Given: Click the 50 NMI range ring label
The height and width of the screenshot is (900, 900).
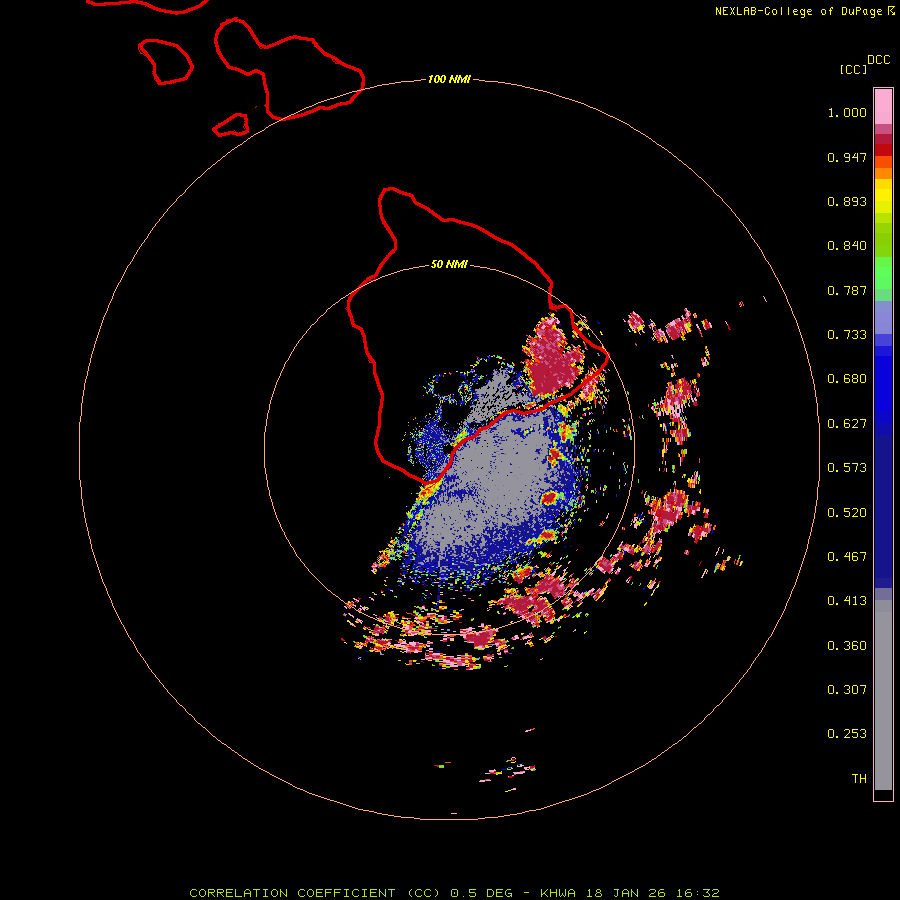Looking at the screenshot, I should (x=449, y=264).
